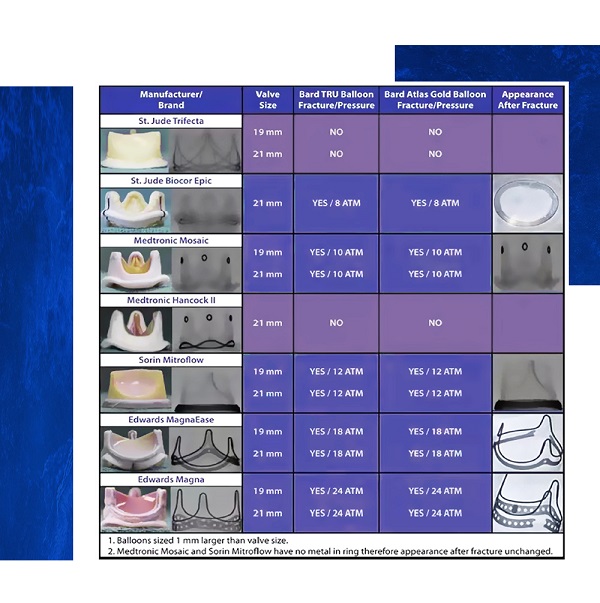Click the 'St. Jude Trifecta' label
The width and height of the screenshot is (600, 603).
(x=171, y=121)
